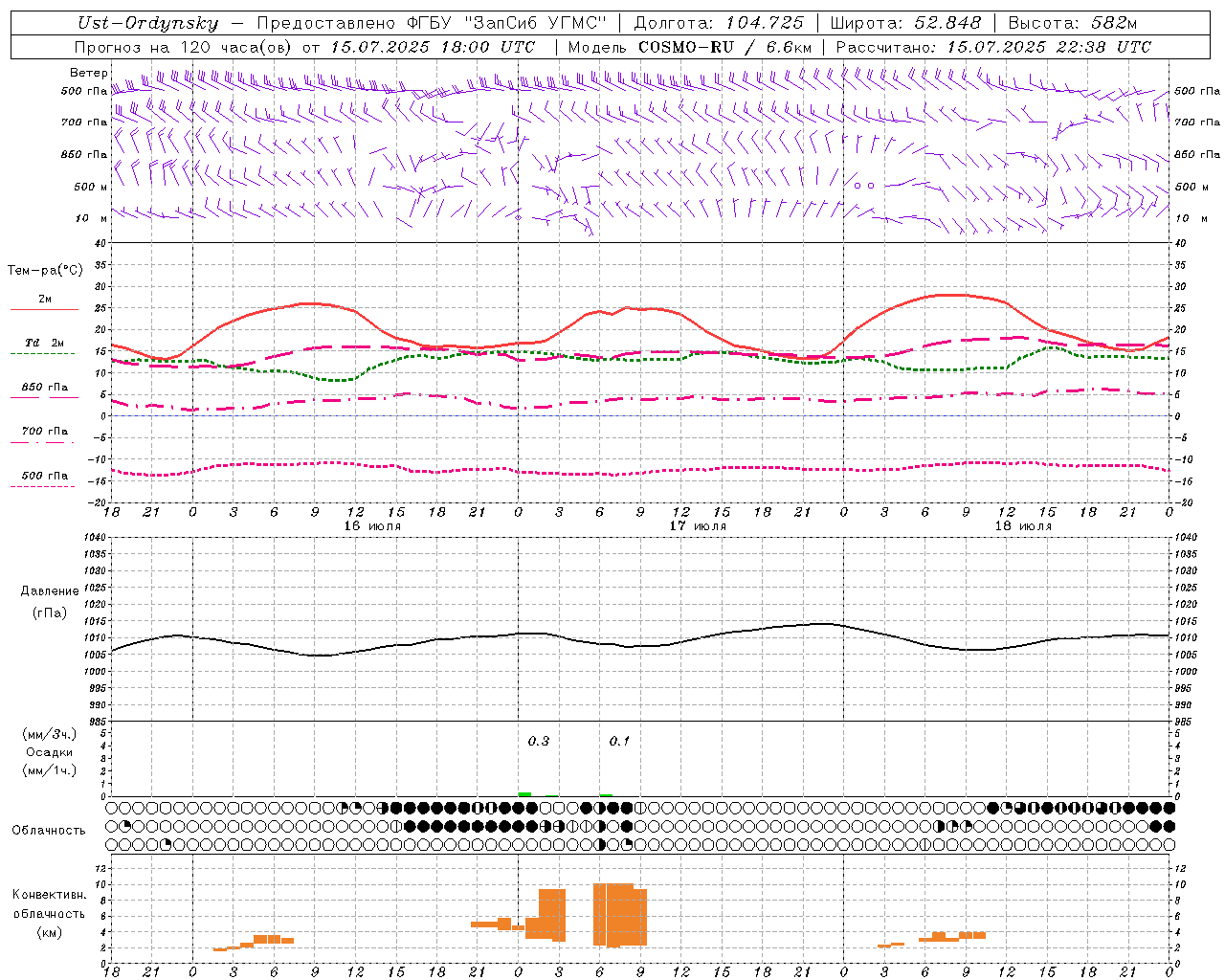Click the (мм/3ч.) precipitation unit label

[50, 734]
